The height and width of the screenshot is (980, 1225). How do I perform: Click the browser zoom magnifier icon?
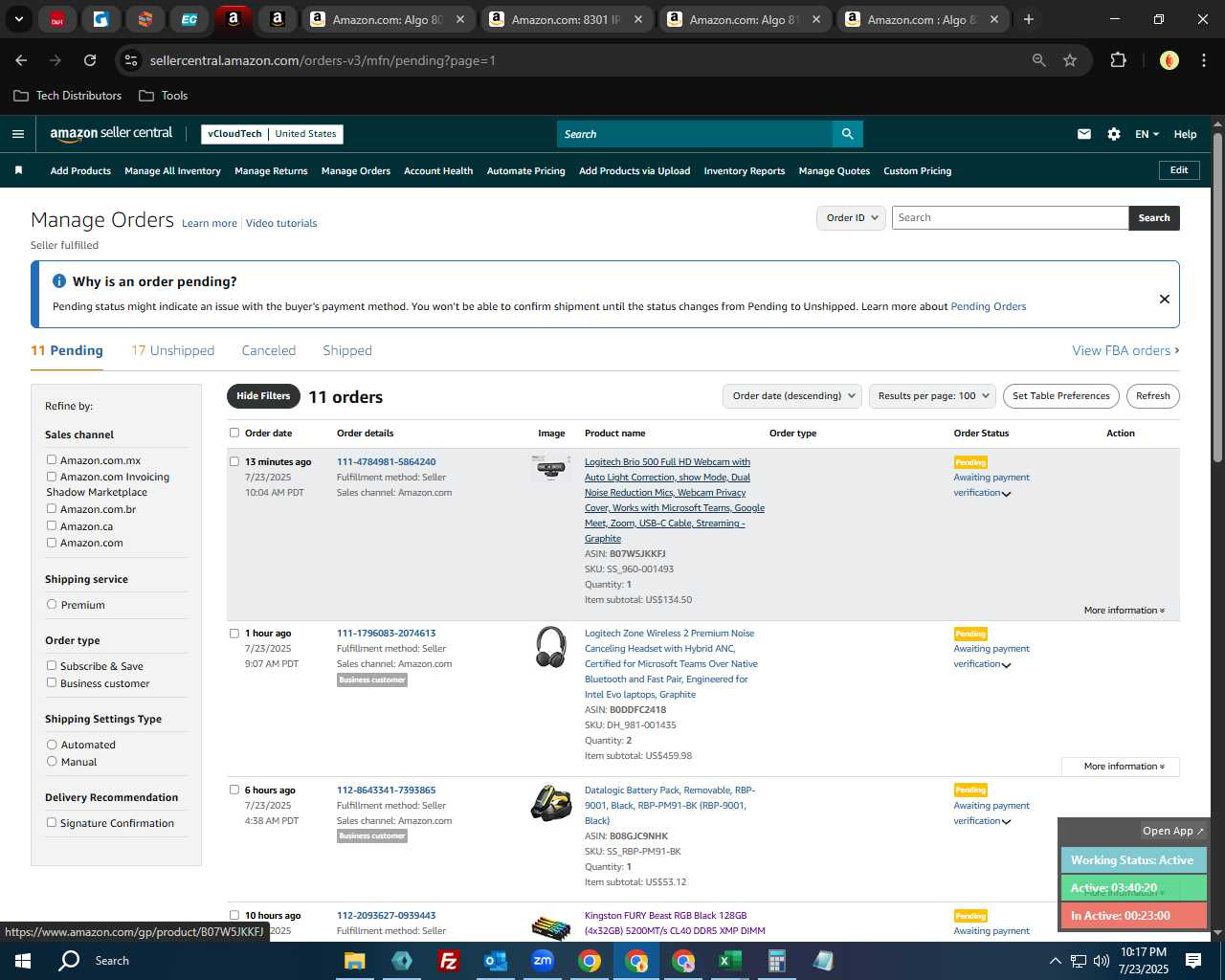(x=1039, y=60)
